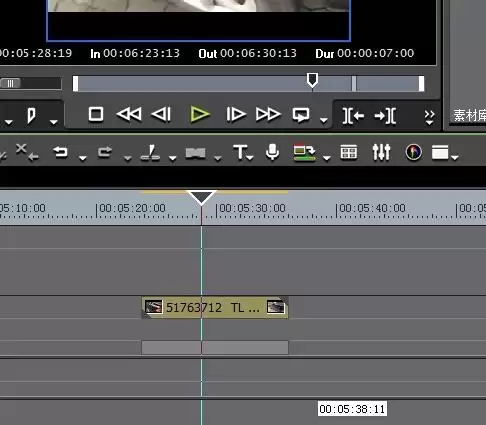Open the dropdown beside the loop button
This screenshot has width=486, height=425.
[323, 120]
